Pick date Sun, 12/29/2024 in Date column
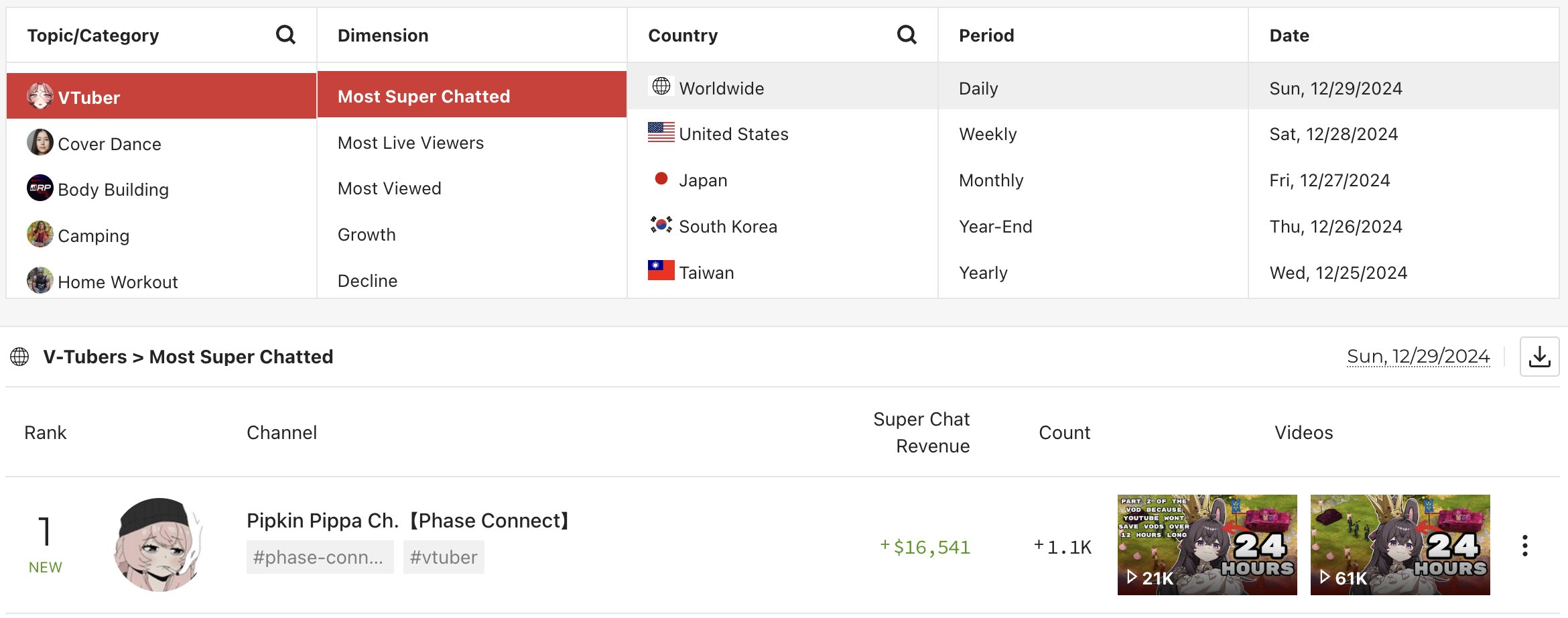Viewport: 1568px width, 618px height. [1404, 86]
